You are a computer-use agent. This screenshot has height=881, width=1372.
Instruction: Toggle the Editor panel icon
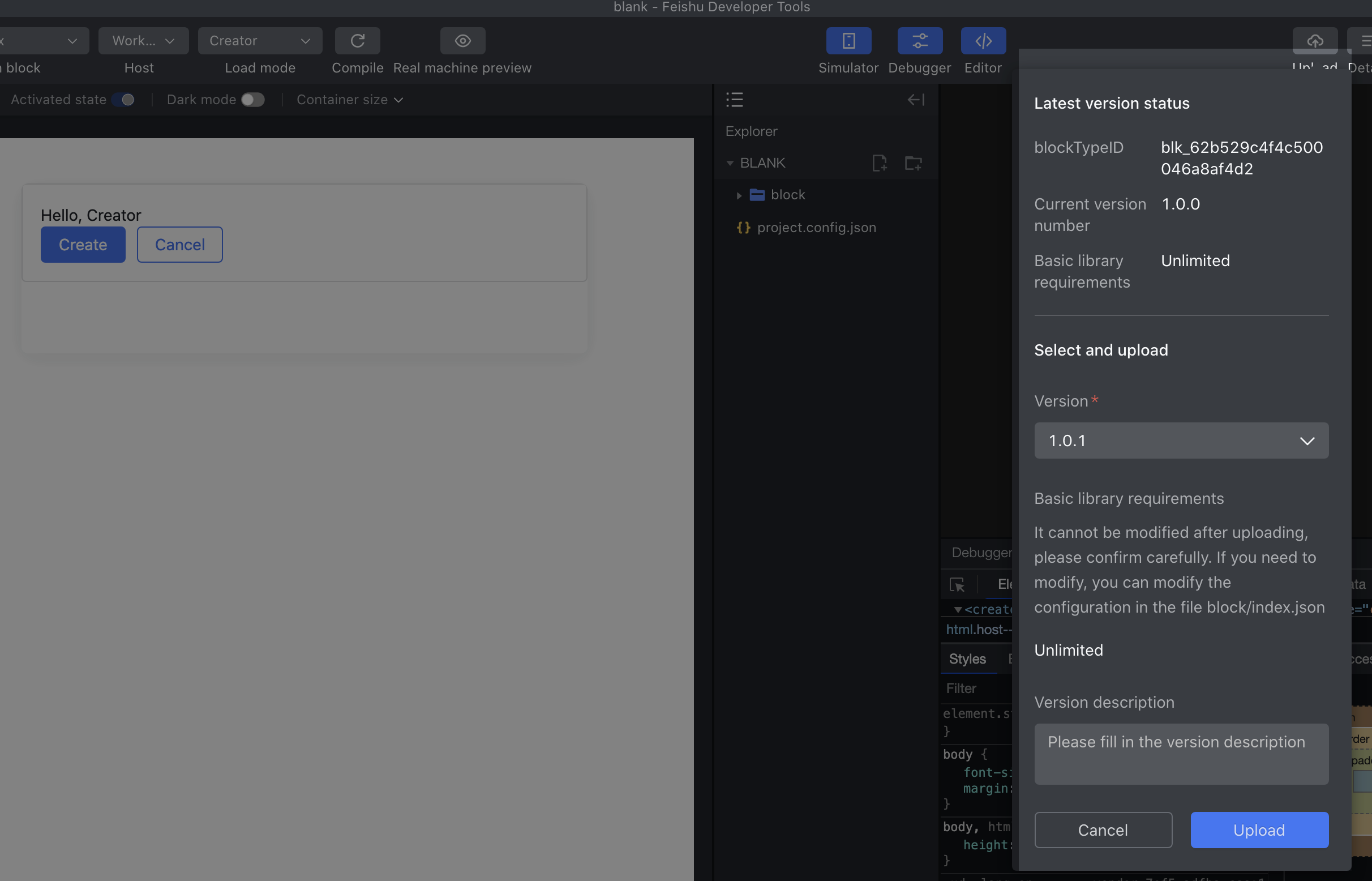983,41
